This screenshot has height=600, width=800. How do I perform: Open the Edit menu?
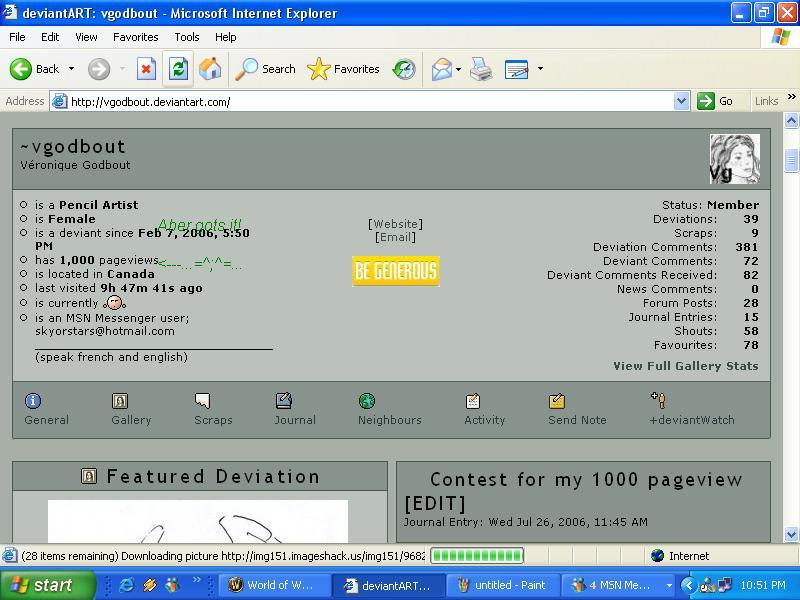pyautogui.click(x=50, y=37)
